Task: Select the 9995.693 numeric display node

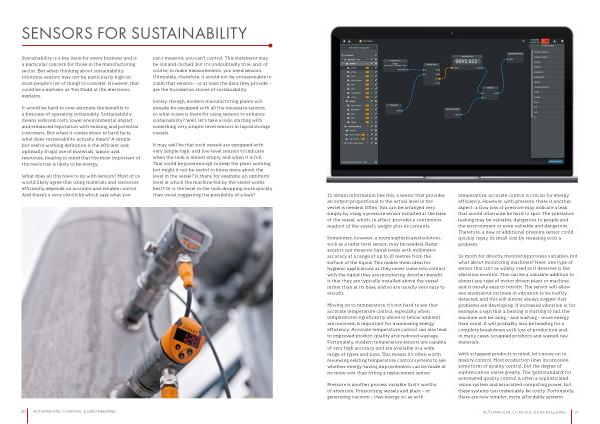Action: coord(467,60)
